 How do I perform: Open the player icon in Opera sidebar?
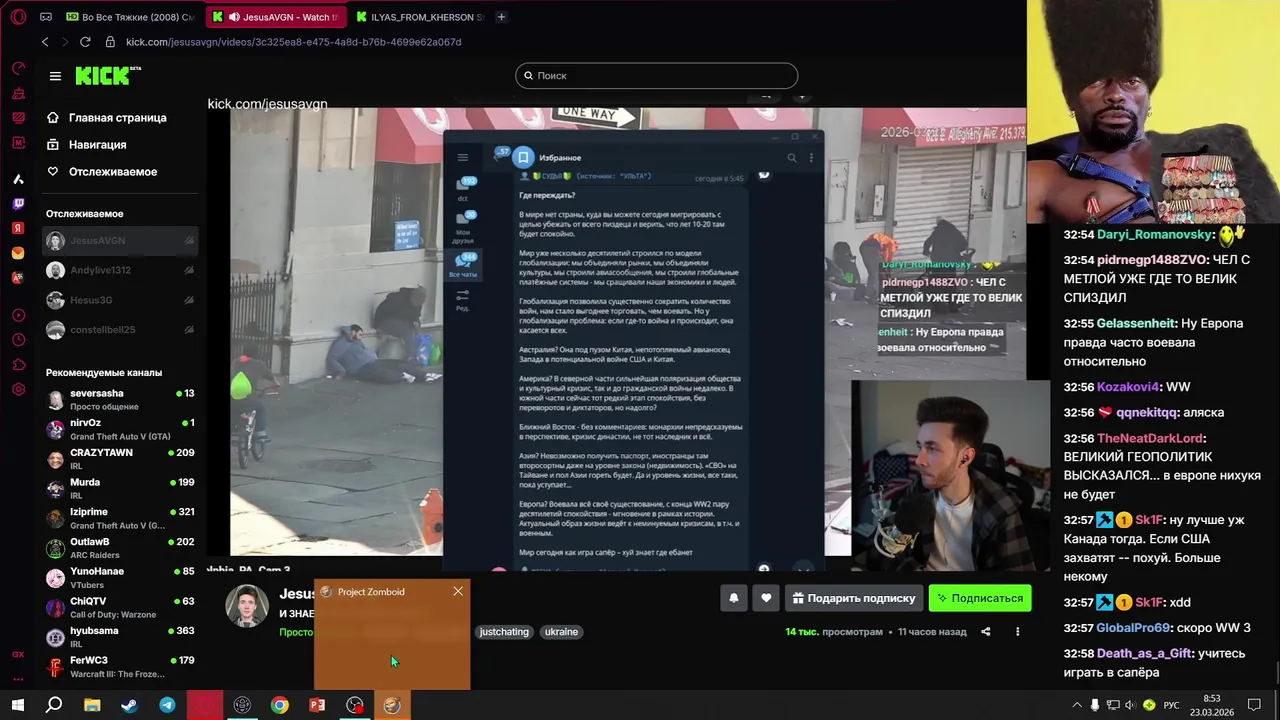click(18, 315)
